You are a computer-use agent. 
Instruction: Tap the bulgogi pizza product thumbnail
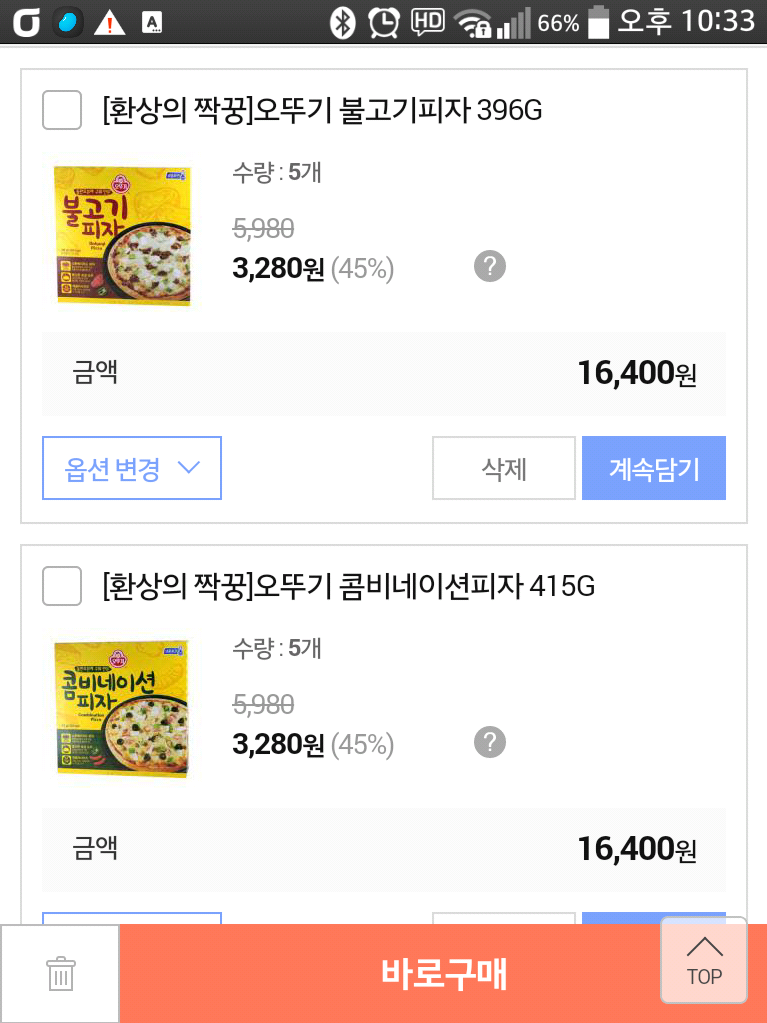(x=122, y=235)
